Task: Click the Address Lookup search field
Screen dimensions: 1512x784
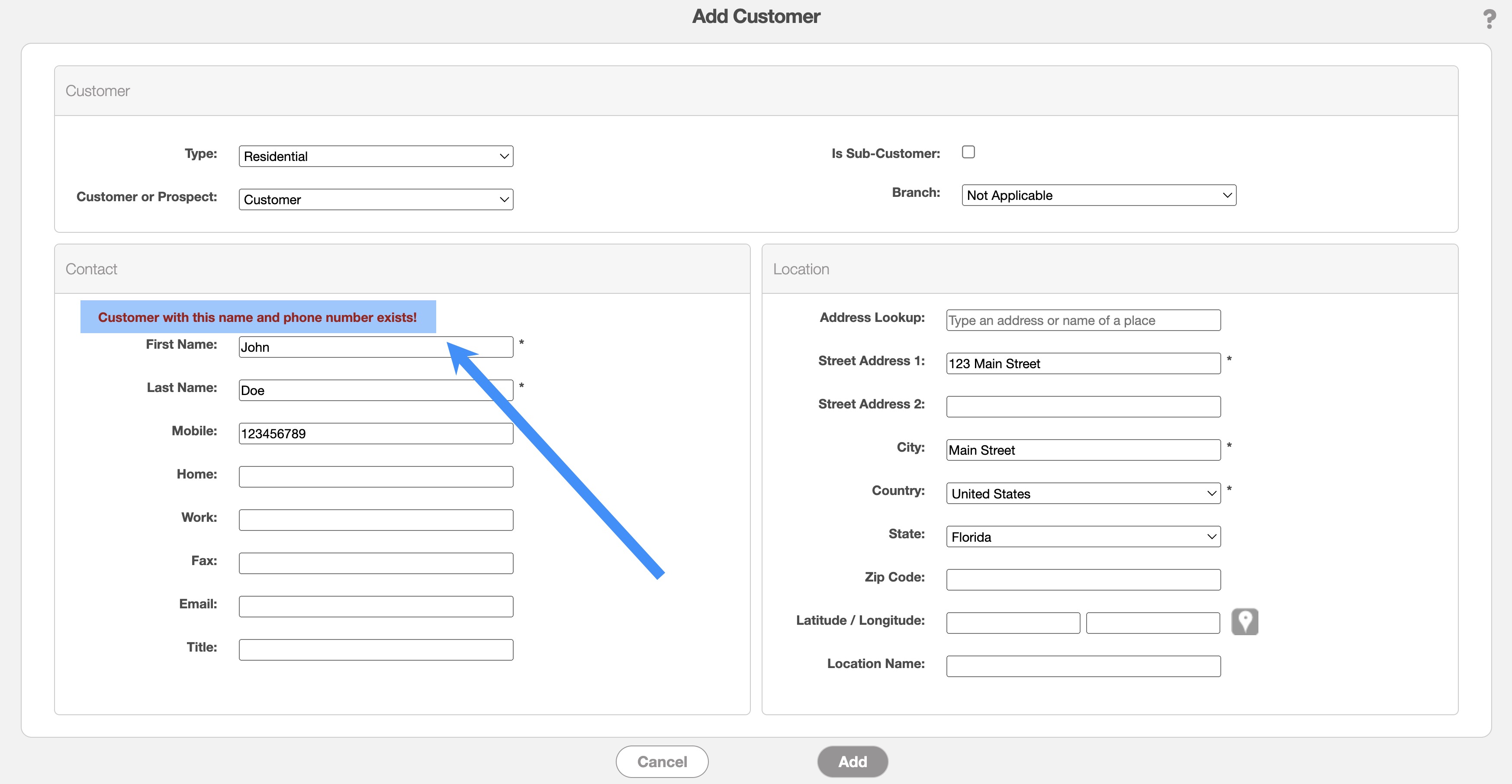Action: (1083, 321)
